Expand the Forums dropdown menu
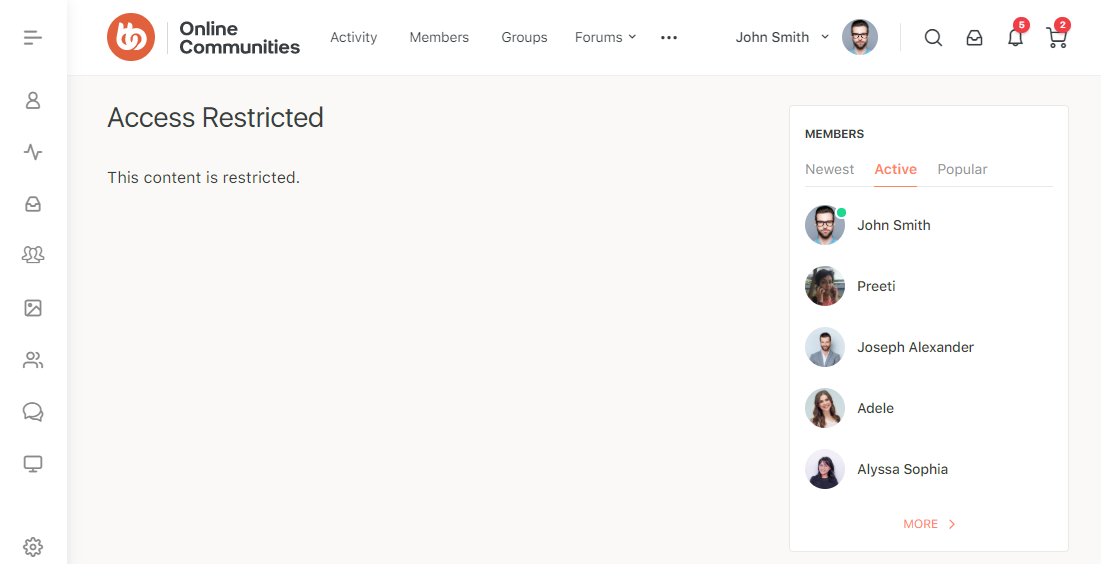 point(605,37)
